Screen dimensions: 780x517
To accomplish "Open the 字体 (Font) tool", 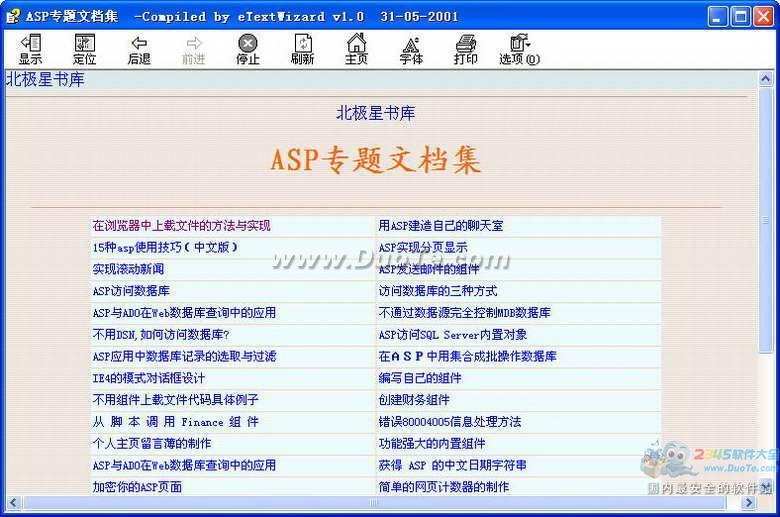I will click(411, 50).
